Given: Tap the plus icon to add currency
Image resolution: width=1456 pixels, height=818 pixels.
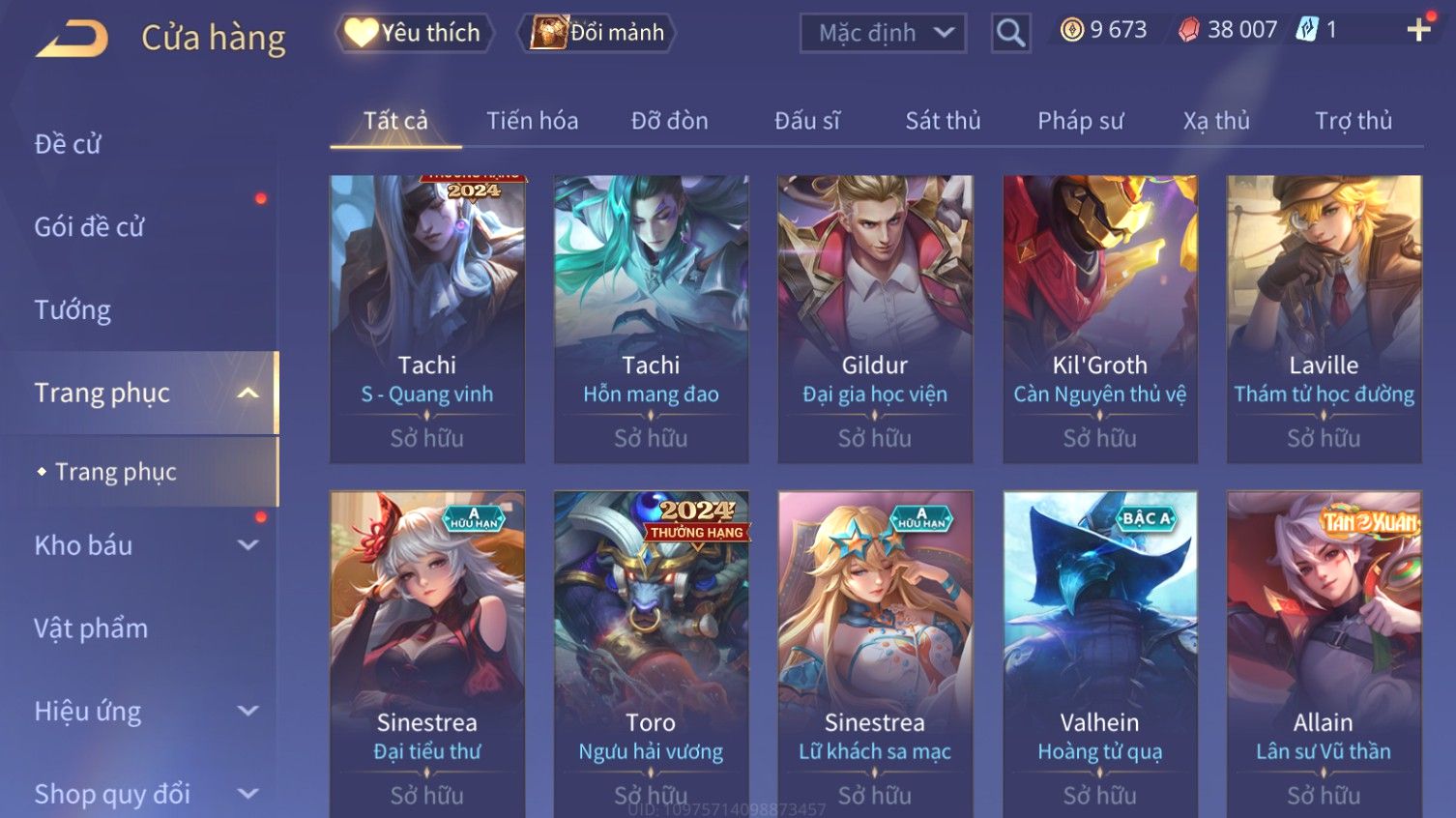Looking at the screenshot, I should [1418, 30].
